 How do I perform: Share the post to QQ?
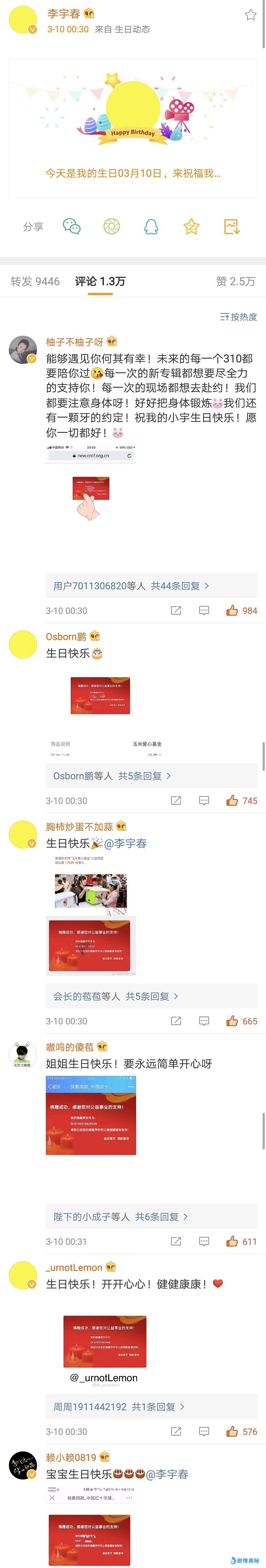pyautogui.click(x=151, y=226)
